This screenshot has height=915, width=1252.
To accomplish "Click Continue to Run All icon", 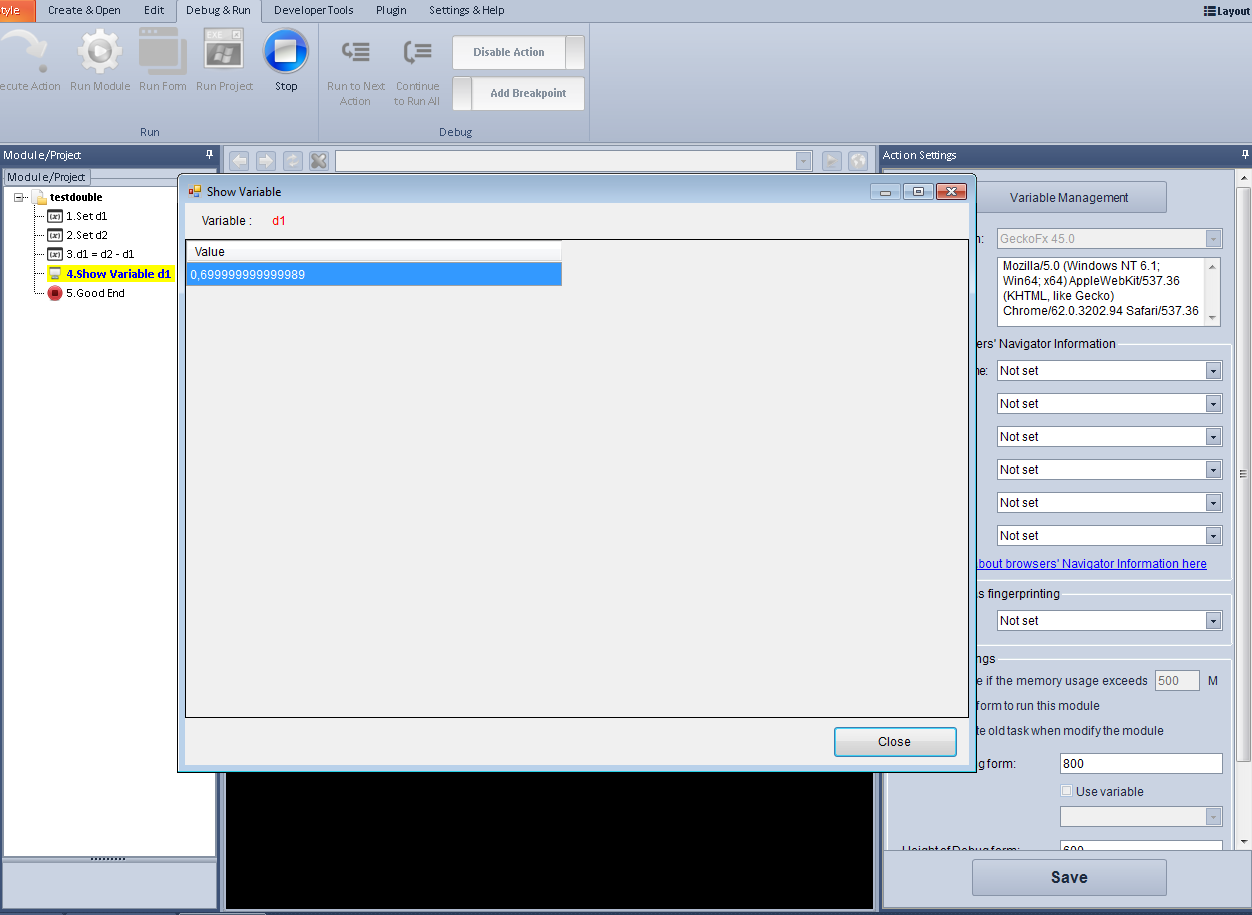I will click(x=417, y=52).
